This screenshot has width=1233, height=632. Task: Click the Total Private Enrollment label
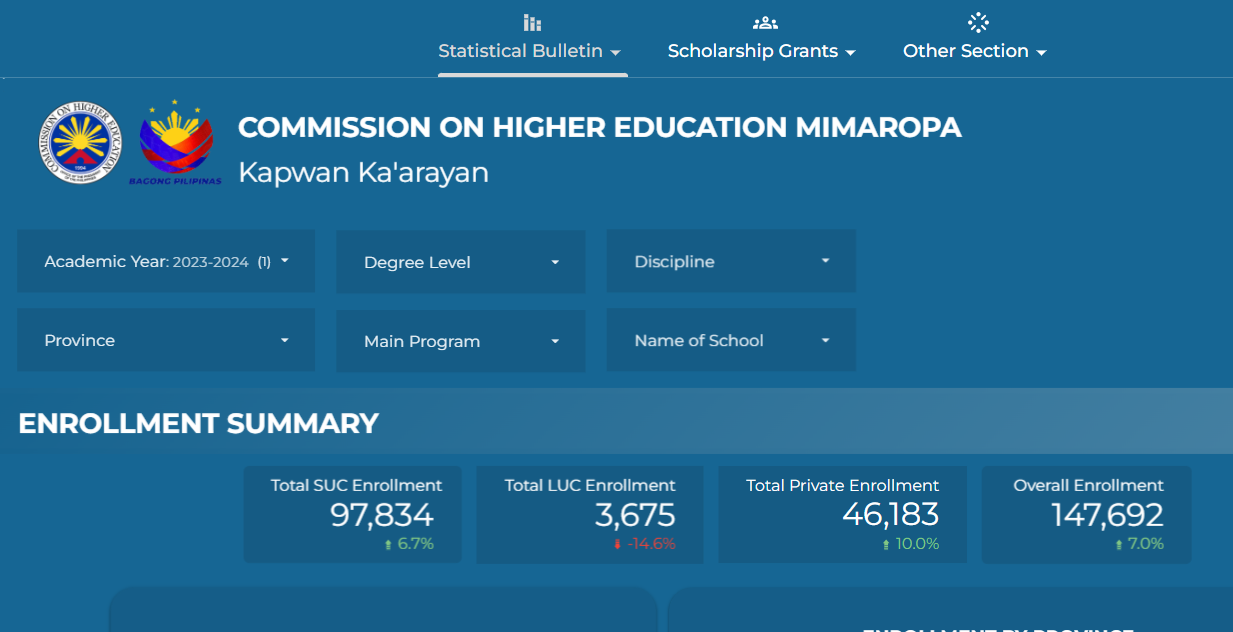(843, 485)
